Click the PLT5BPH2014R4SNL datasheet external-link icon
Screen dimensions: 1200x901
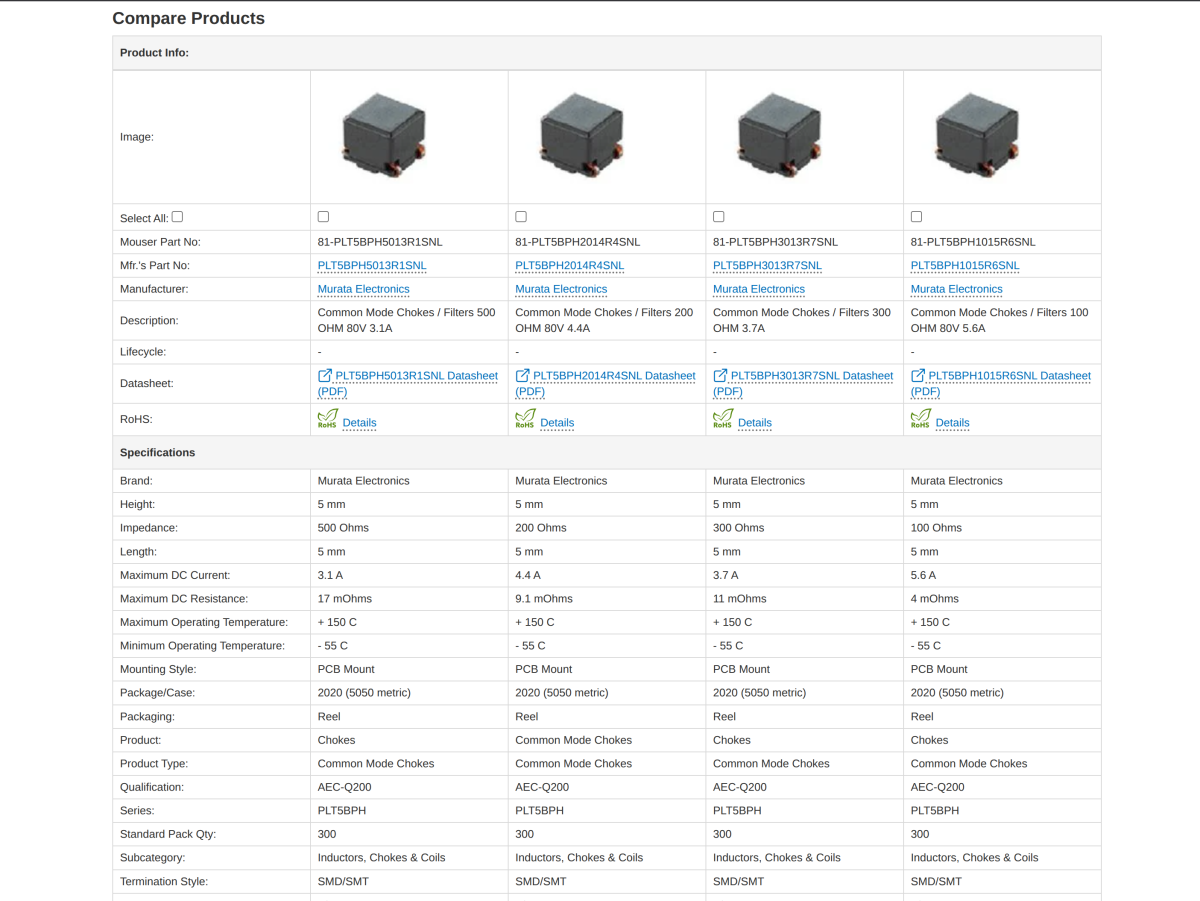tap(522, 375)
